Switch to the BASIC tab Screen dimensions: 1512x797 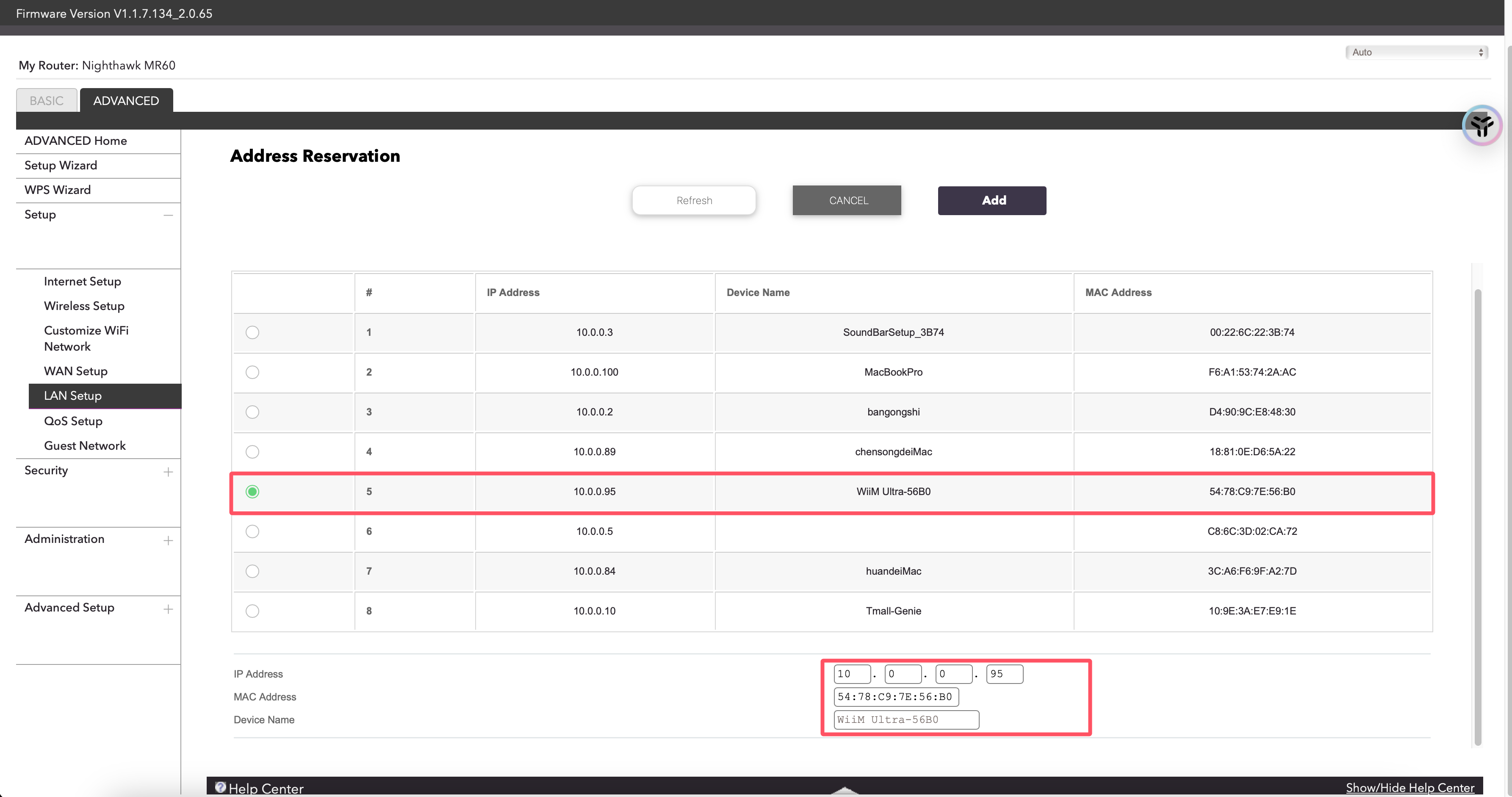(x=46, y=100)
